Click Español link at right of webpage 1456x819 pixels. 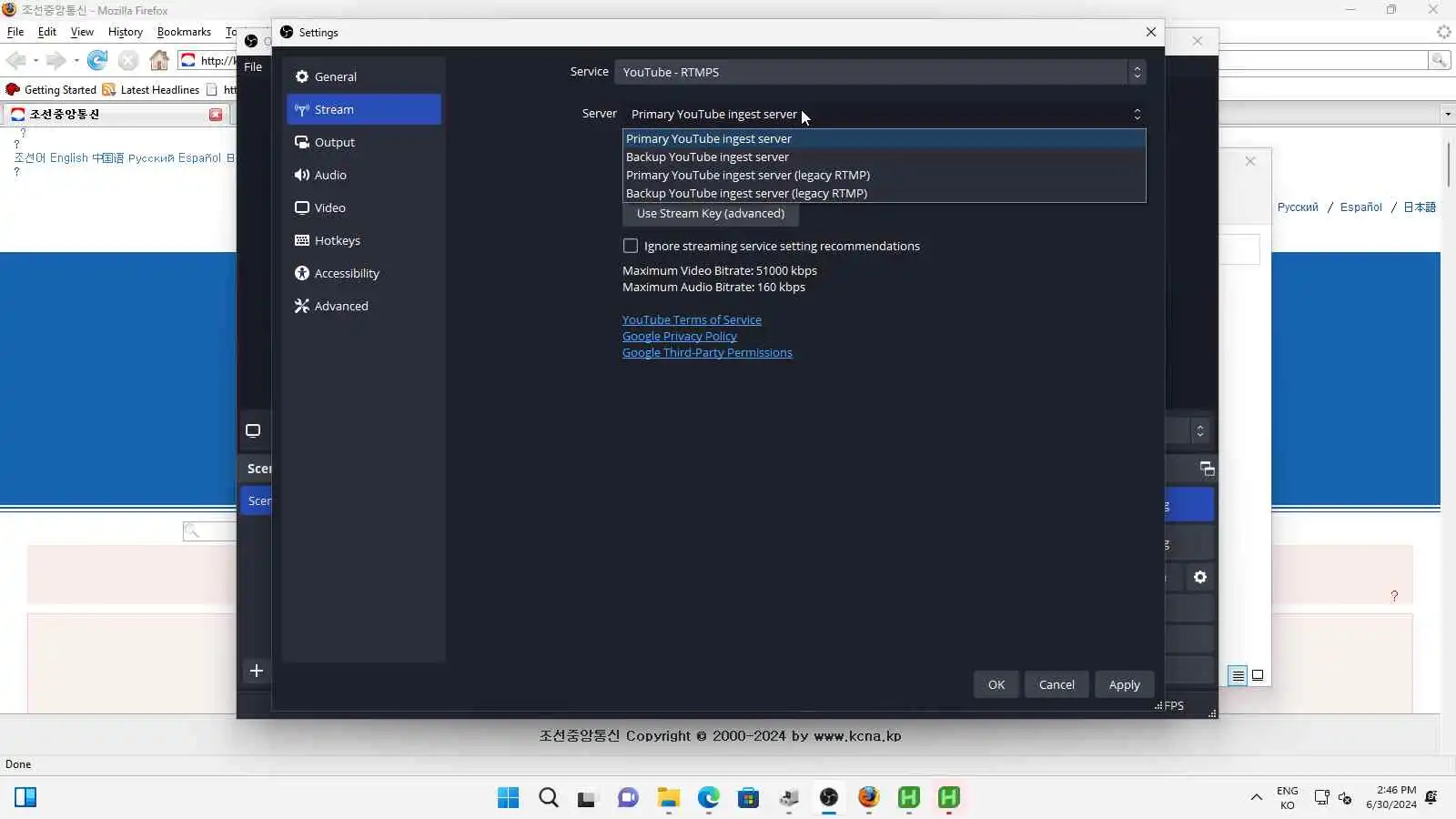click(1361, 207)
